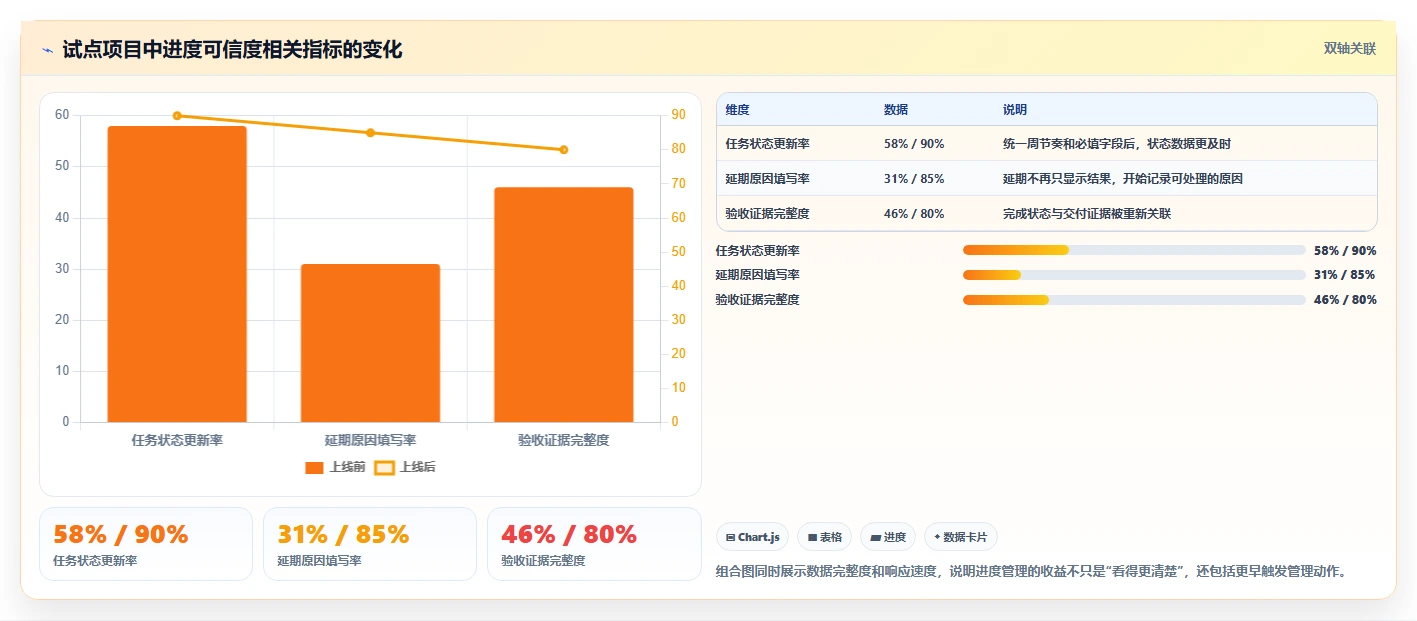Viewport: 1417px width, 621px height.
Task: Click the 46% / 80% table cell
Action: pyautogui.click(x=914, y=214)
